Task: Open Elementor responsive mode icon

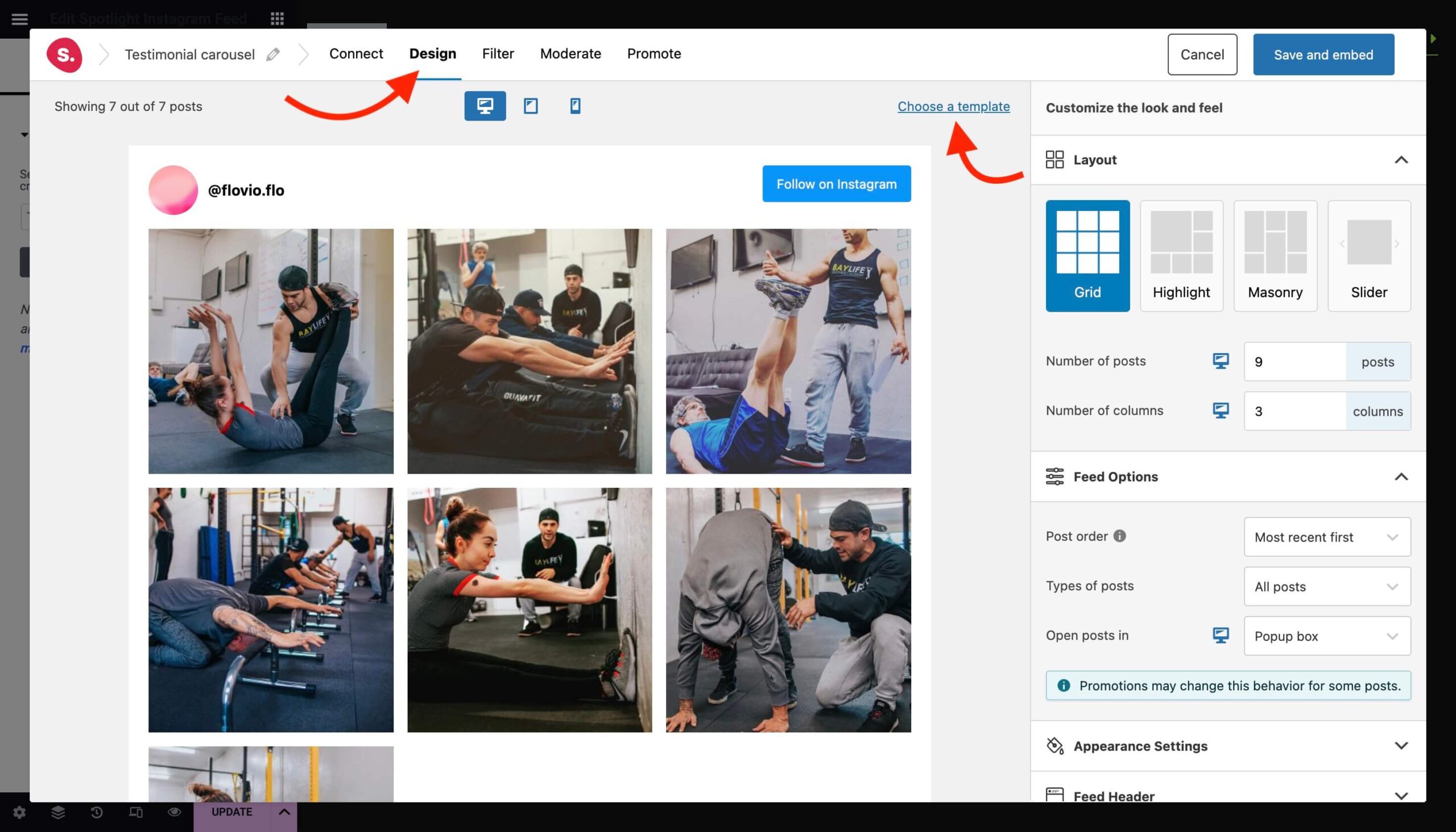Action: click(x=135, y=812)
